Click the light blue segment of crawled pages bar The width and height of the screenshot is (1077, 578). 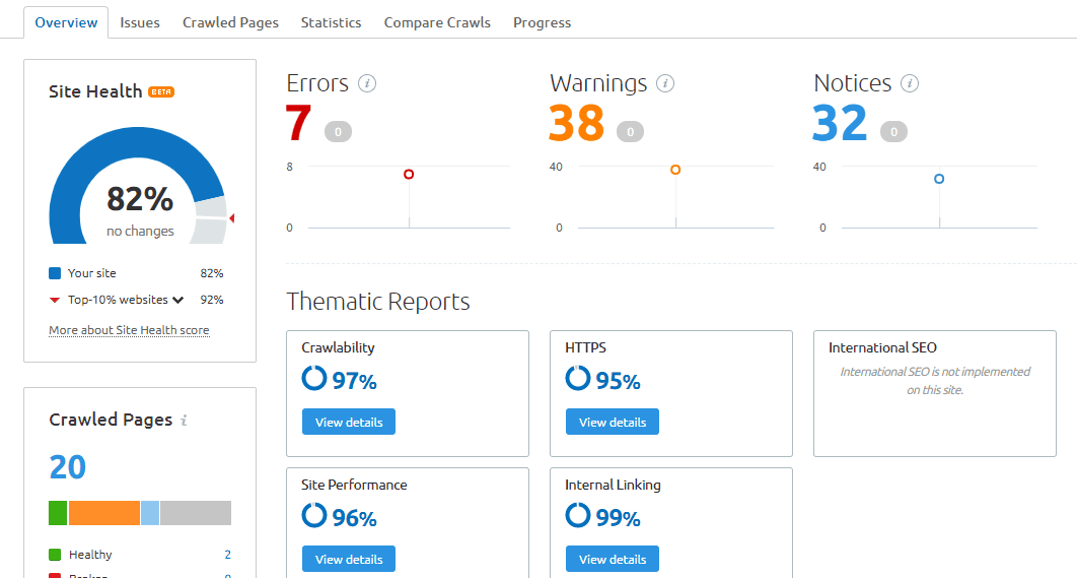point(150,513)
